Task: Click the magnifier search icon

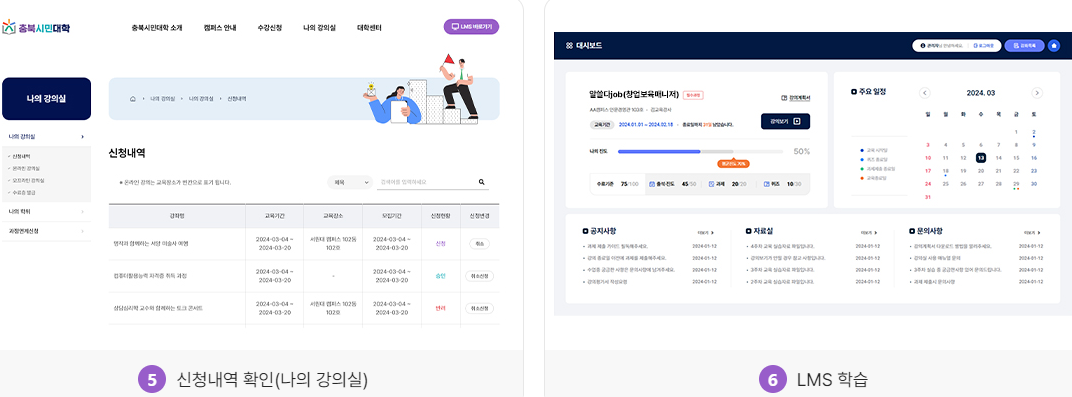Action: [x=481, y=182]
